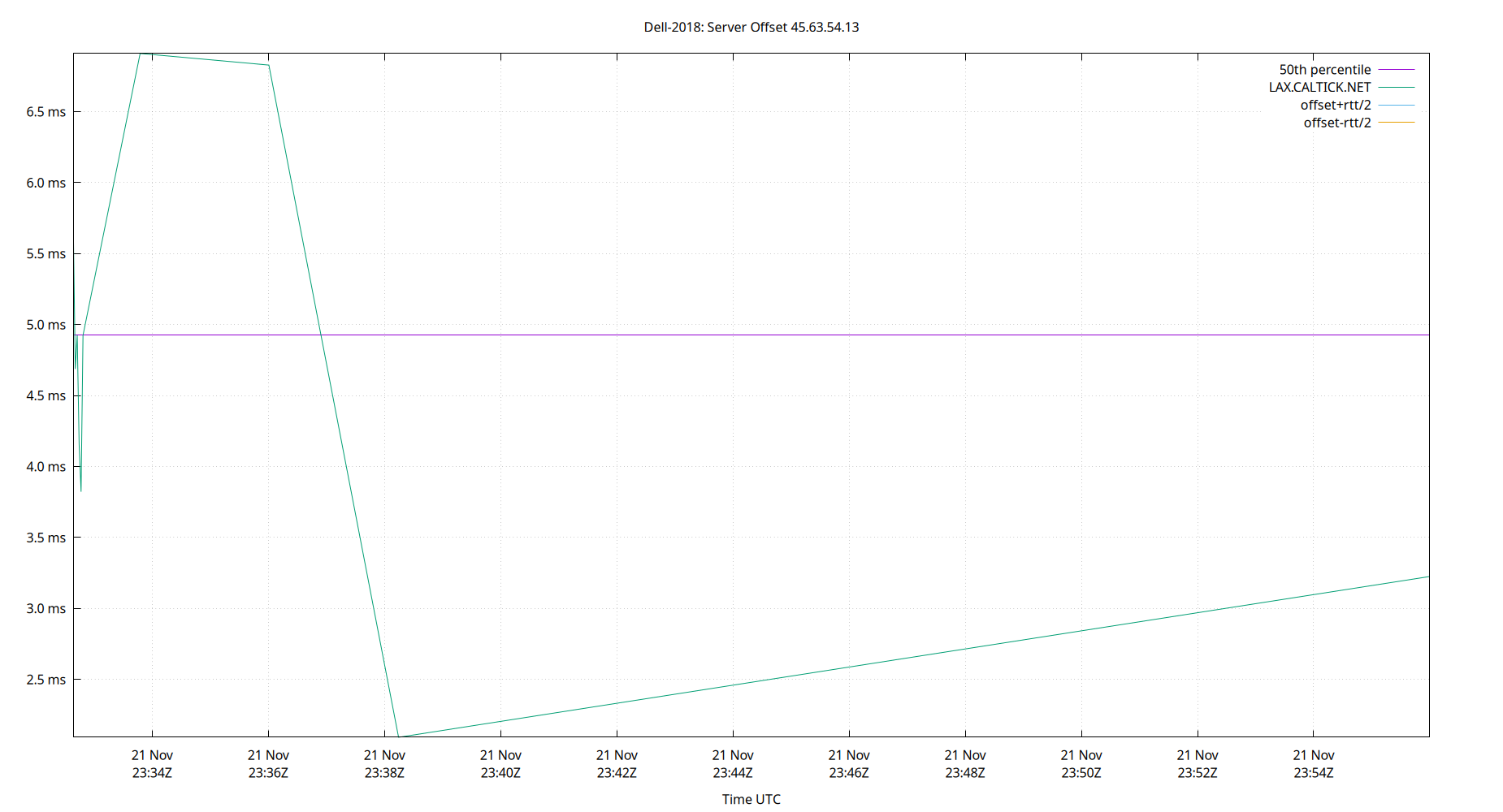The height and width of the screenshot is (812, 1503).
Task: Select the 50th percentile legend entry
Action: pos(1324,69)
